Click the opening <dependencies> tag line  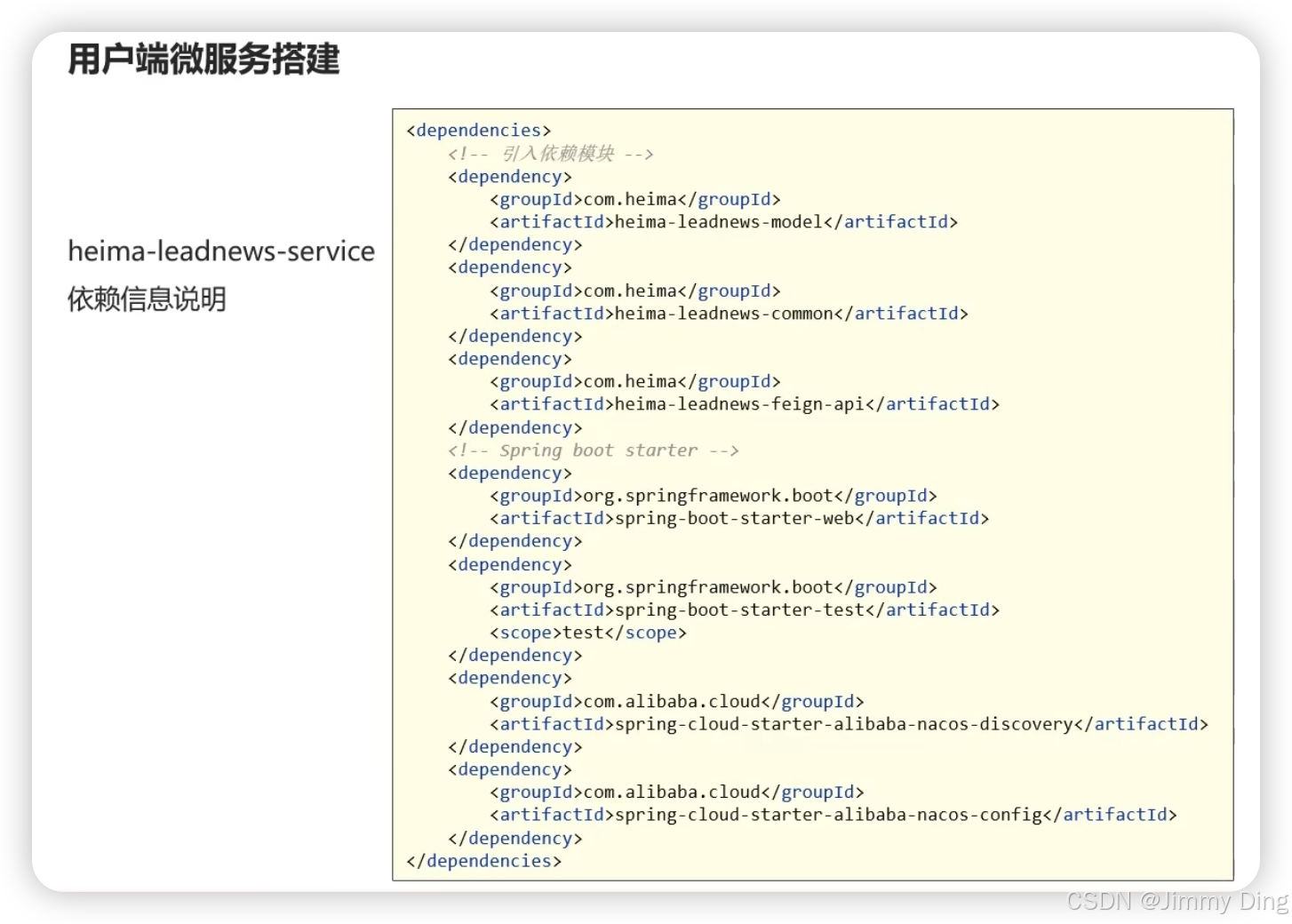[x=478, y=131]
